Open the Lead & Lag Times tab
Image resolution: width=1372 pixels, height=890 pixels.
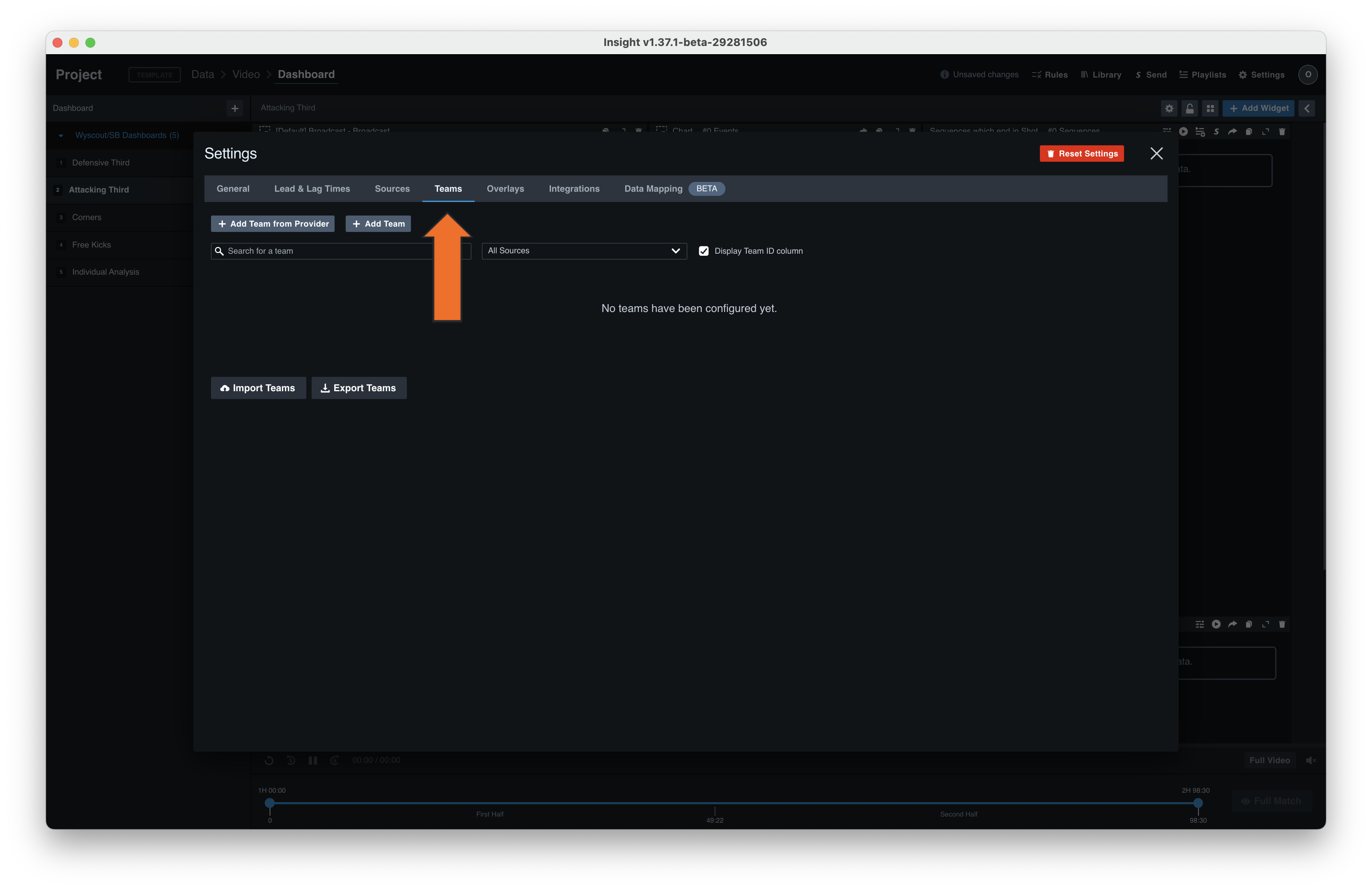pos(312,188)
